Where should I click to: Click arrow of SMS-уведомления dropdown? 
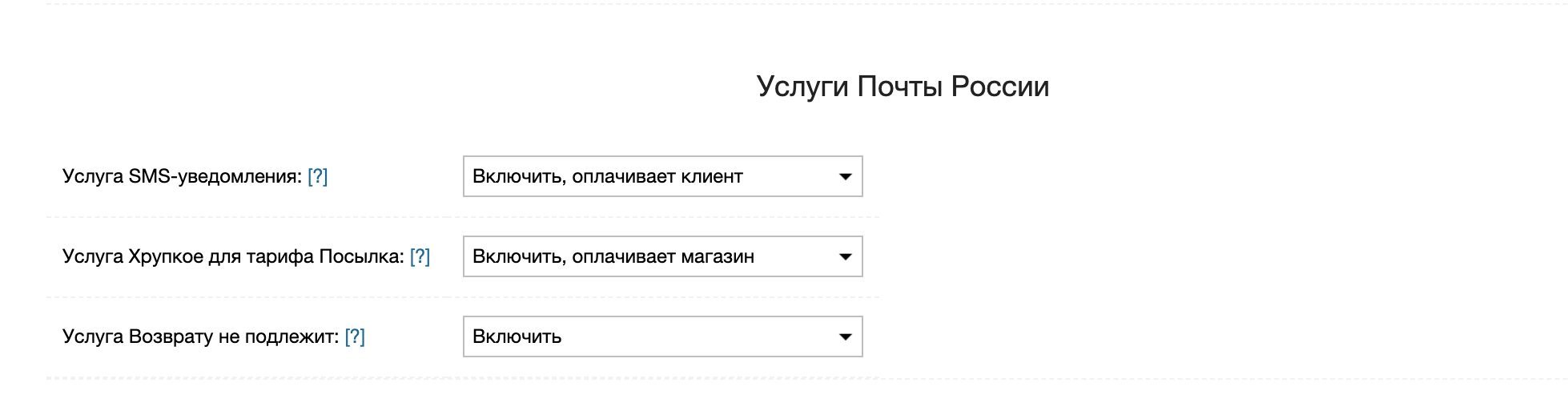(845, 176)
